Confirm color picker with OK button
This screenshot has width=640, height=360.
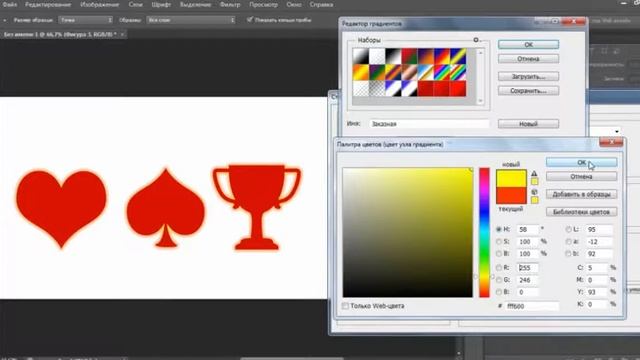pos(581,162)
